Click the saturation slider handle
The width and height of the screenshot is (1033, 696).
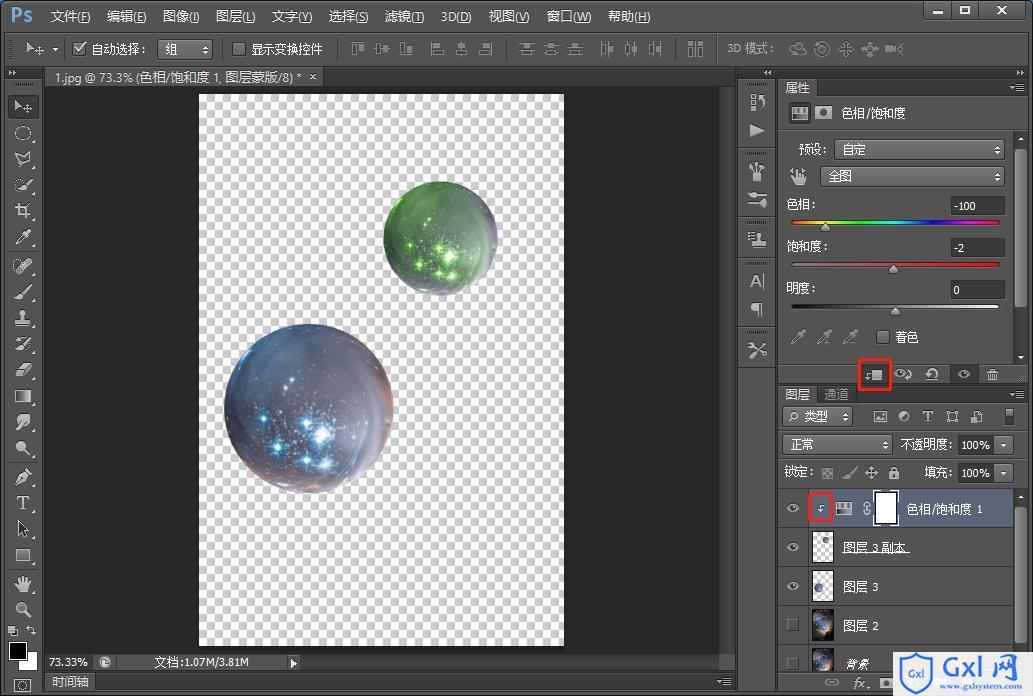tap(893, 268)
